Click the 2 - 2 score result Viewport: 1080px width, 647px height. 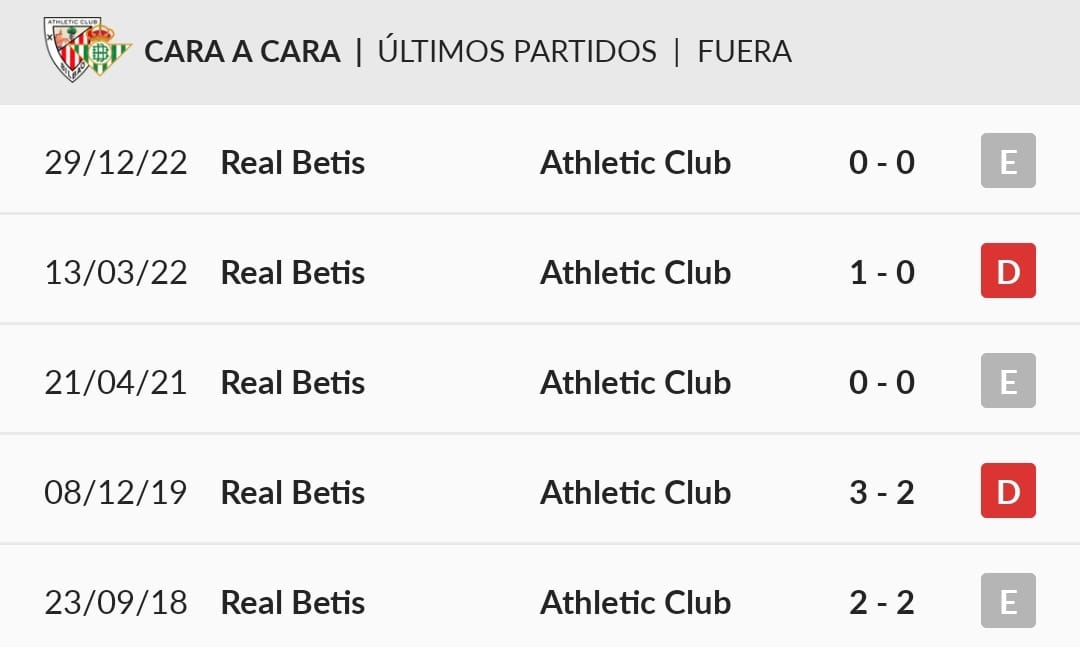(882, 603)
